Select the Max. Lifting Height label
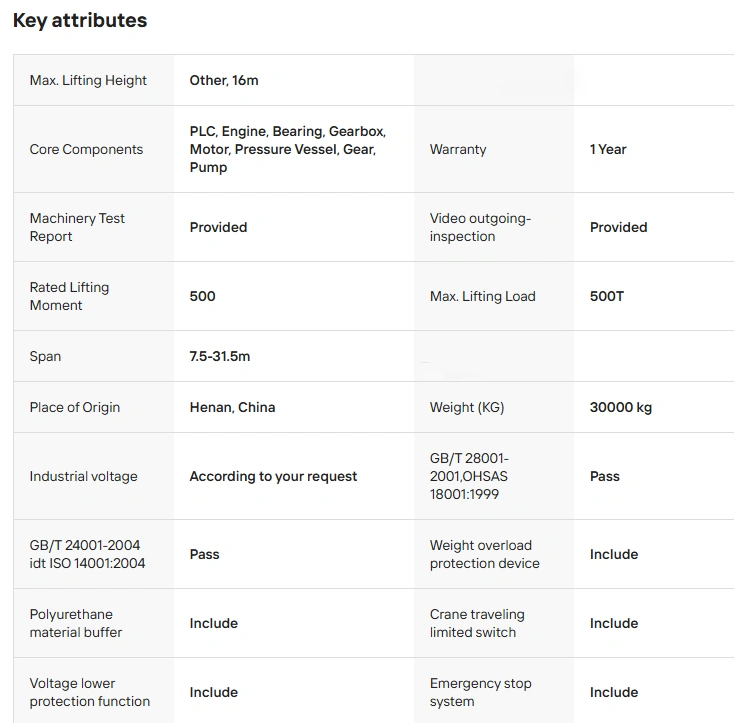 [x=88, y=80]
